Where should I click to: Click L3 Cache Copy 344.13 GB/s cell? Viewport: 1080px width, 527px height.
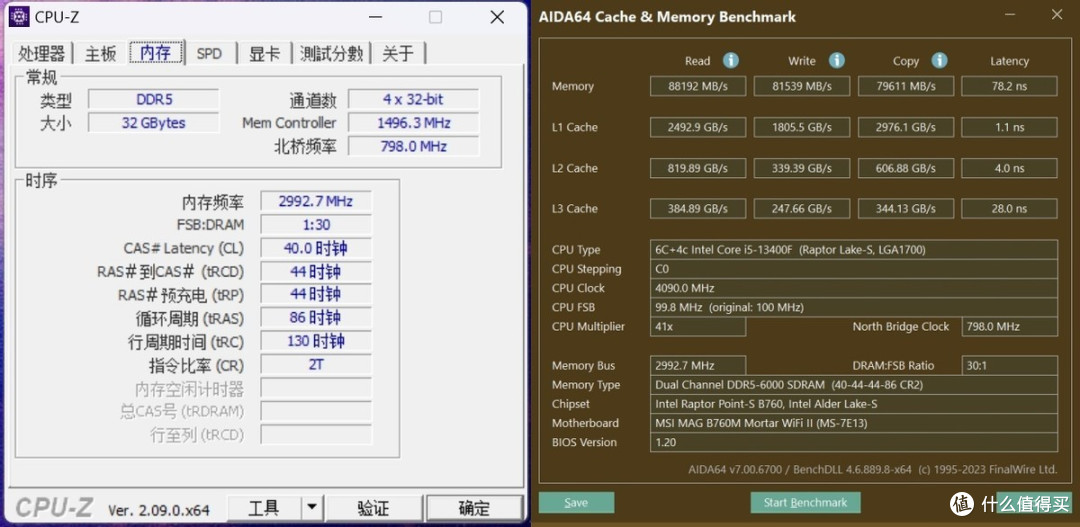tap(906, 208)
